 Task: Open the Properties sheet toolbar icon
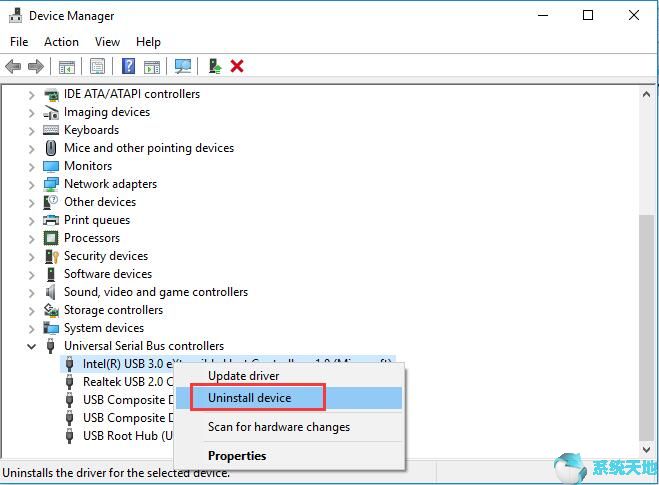tap(98, 66)
